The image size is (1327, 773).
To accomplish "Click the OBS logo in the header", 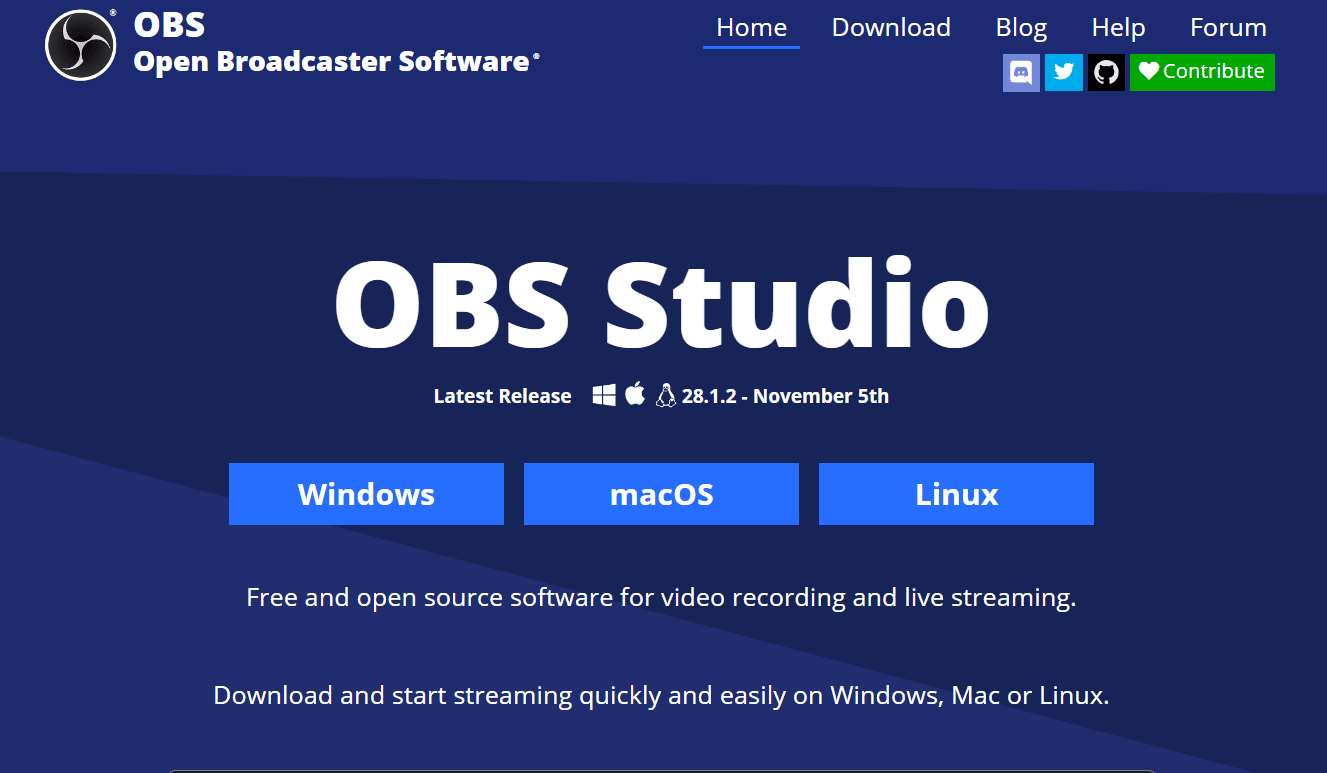I will pos(80,44).
